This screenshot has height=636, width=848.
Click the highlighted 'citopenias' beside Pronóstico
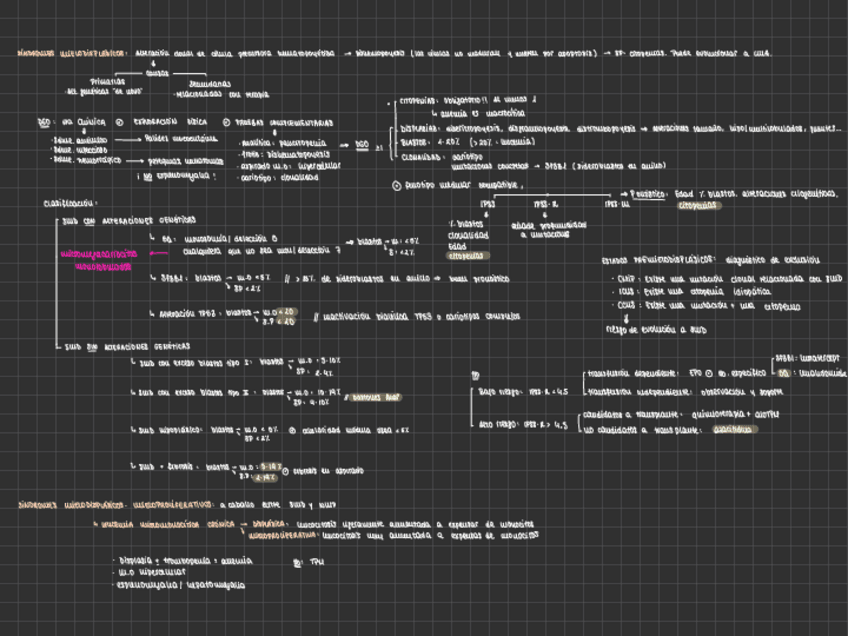click(698, 206)
